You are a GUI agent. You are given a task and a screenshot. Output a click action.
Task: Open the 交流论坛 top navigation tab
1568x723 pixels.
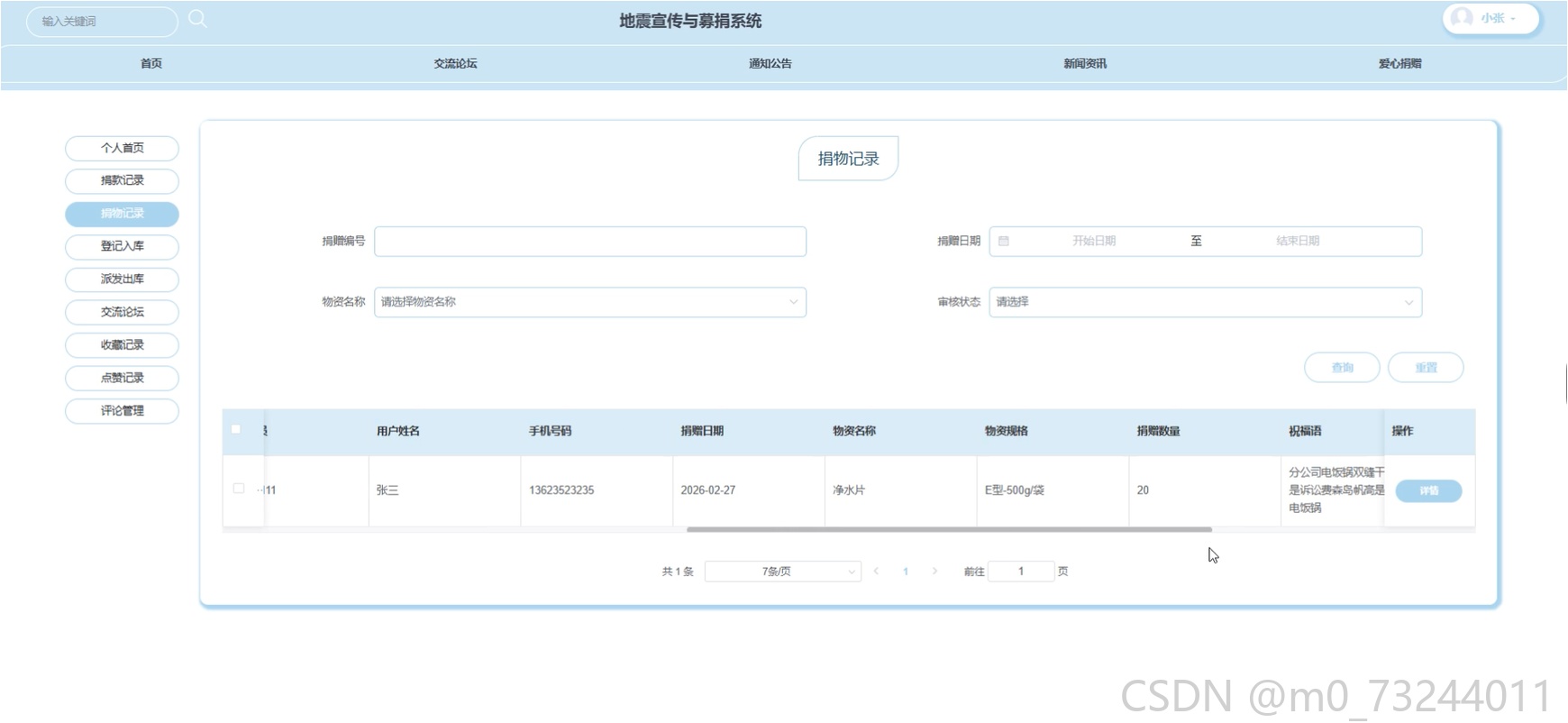455,63
